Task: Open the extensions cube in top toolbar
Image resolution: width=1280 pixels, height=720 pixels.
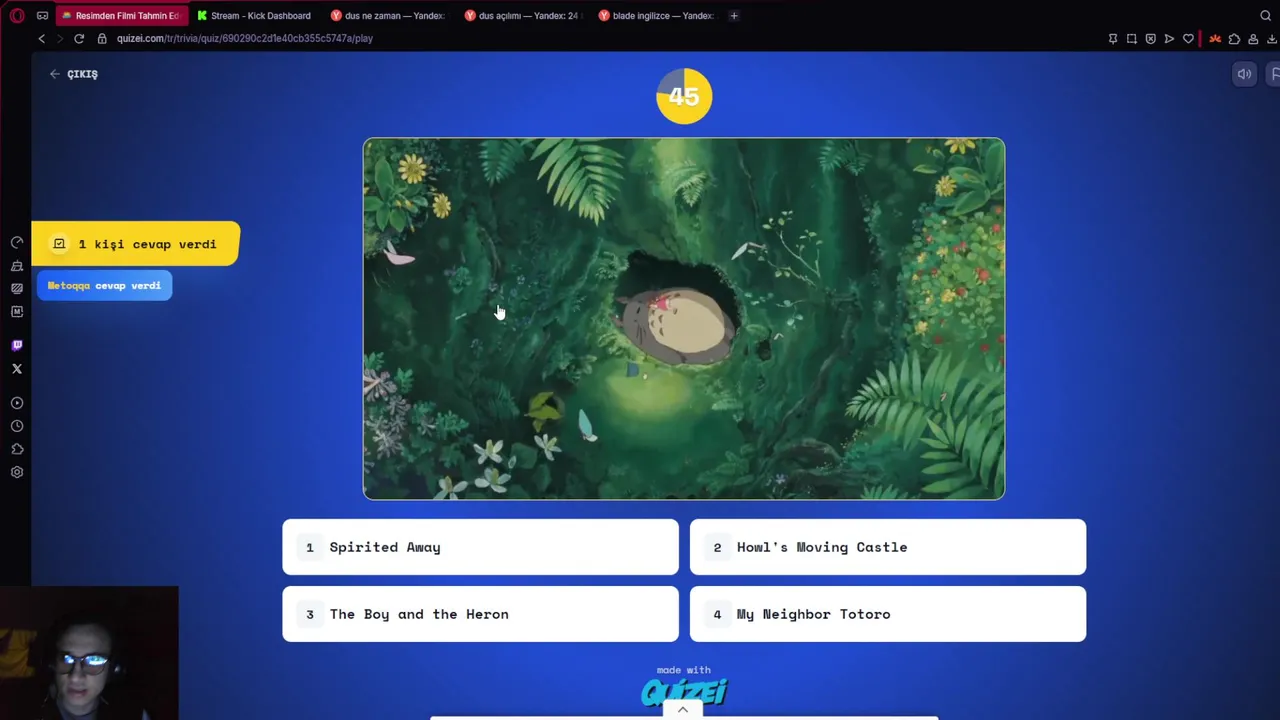Action: coord(1235,39)
